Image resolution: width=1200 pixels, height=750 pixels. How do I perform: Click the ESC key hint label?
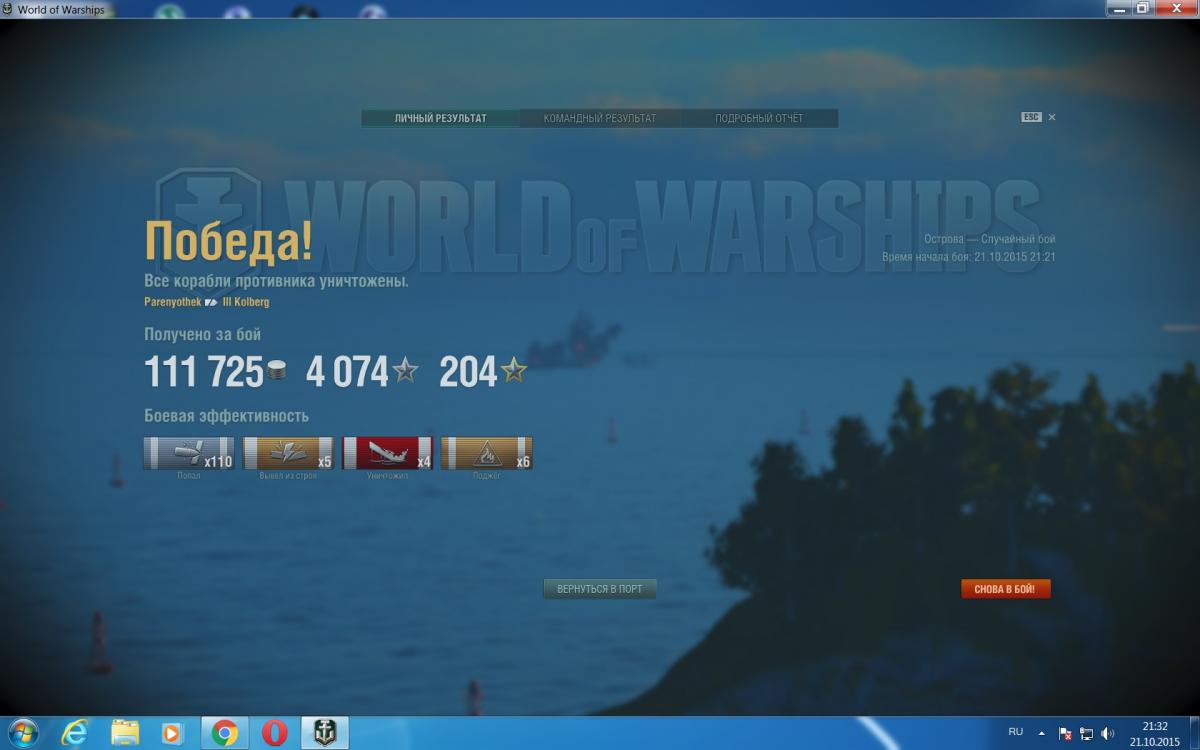(1031, 117)
